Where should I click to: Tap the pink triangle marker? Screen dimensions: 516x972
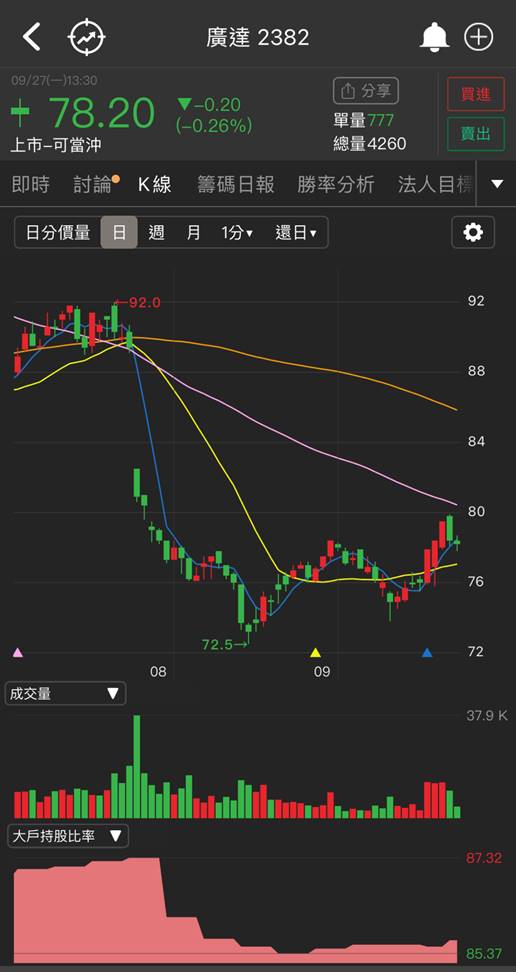(18, 652)
